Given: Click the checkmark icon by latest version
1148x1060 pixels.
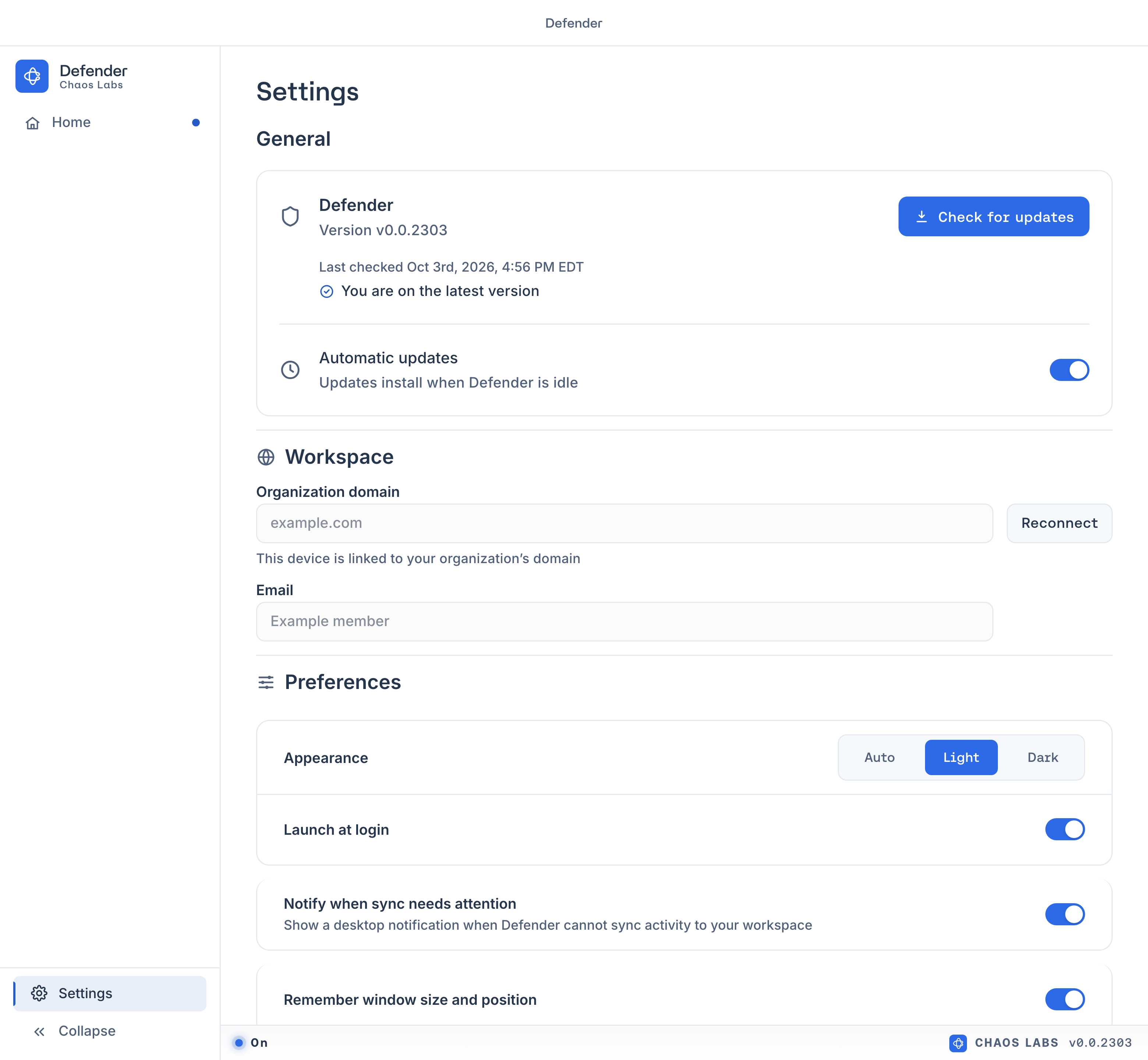Looking at the screenshot, I should (x=326, y=291).
